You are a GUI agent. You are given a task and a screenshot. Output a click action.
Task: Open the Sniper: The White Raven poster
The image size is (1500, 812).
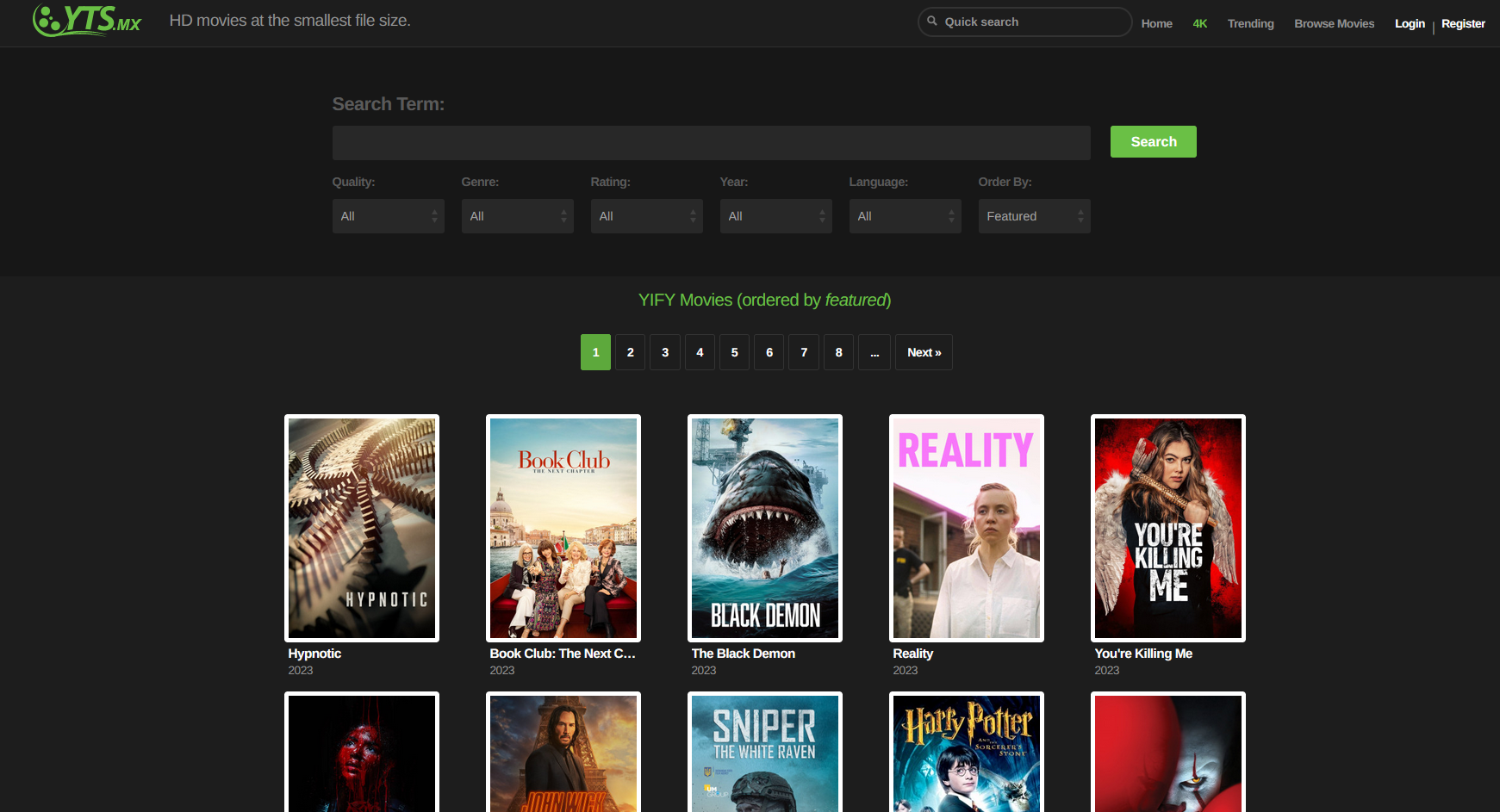pos(765,753)
